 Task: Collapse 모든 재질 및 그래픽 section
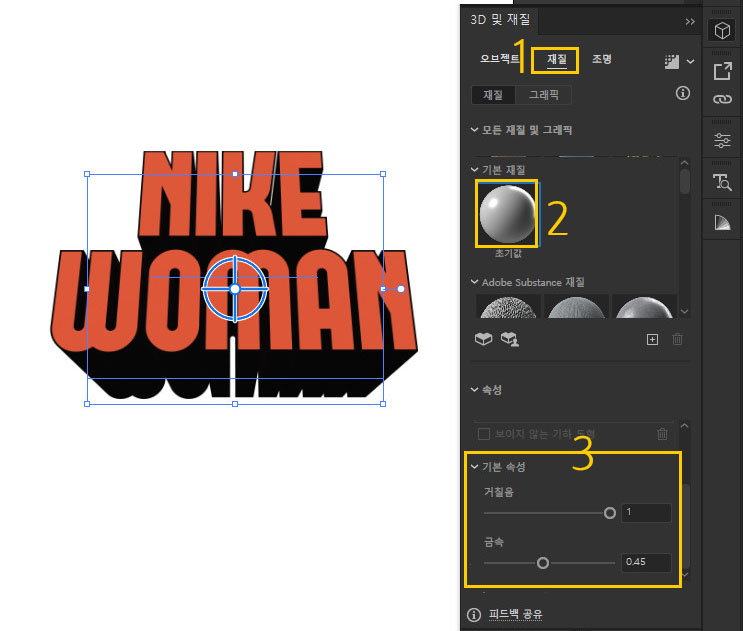tap(474, 130)
